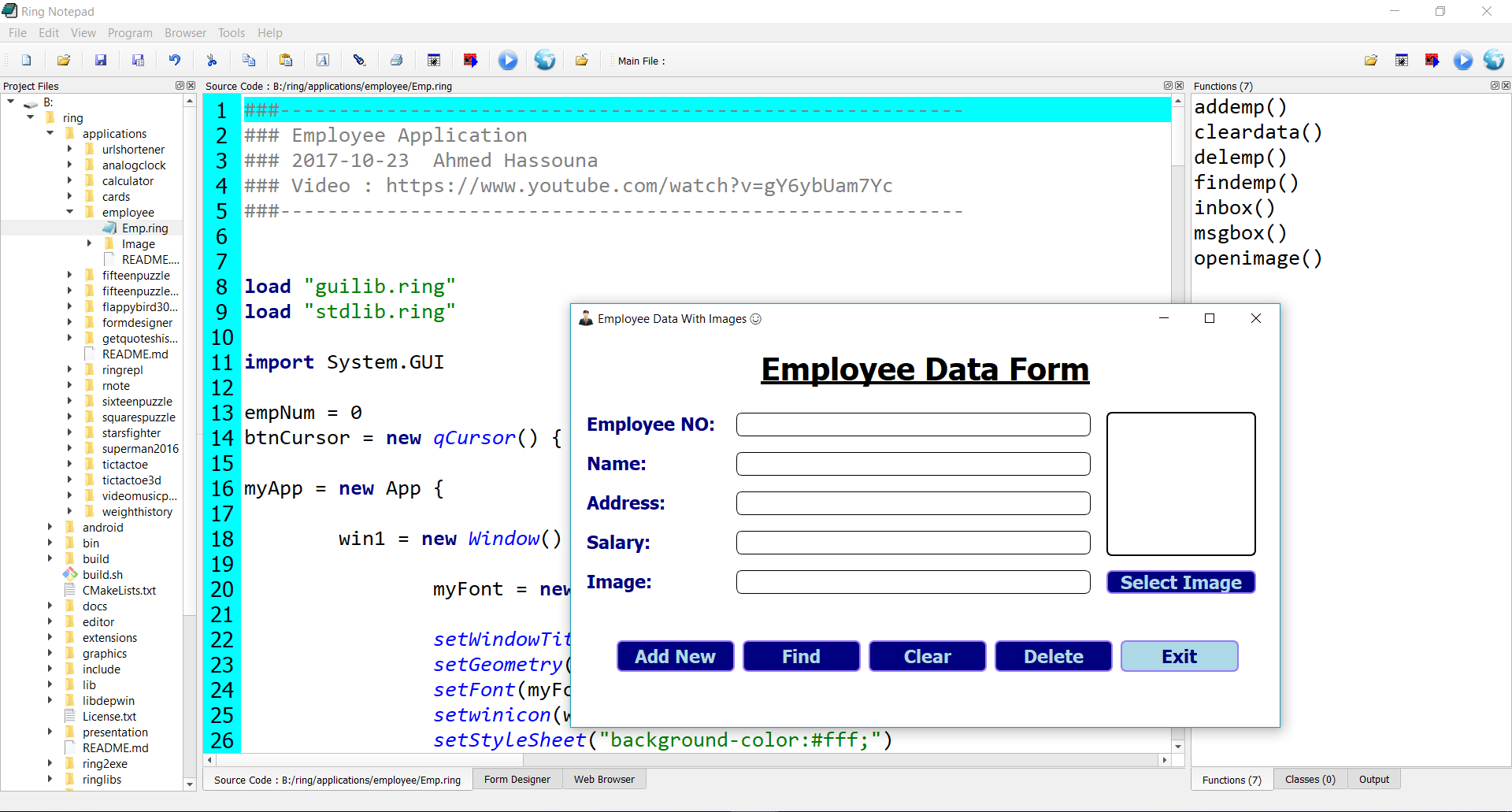Click the Undo arrow icon
Image resolution: width=1512 pixels, height=812 pixels.
[175, 61]
